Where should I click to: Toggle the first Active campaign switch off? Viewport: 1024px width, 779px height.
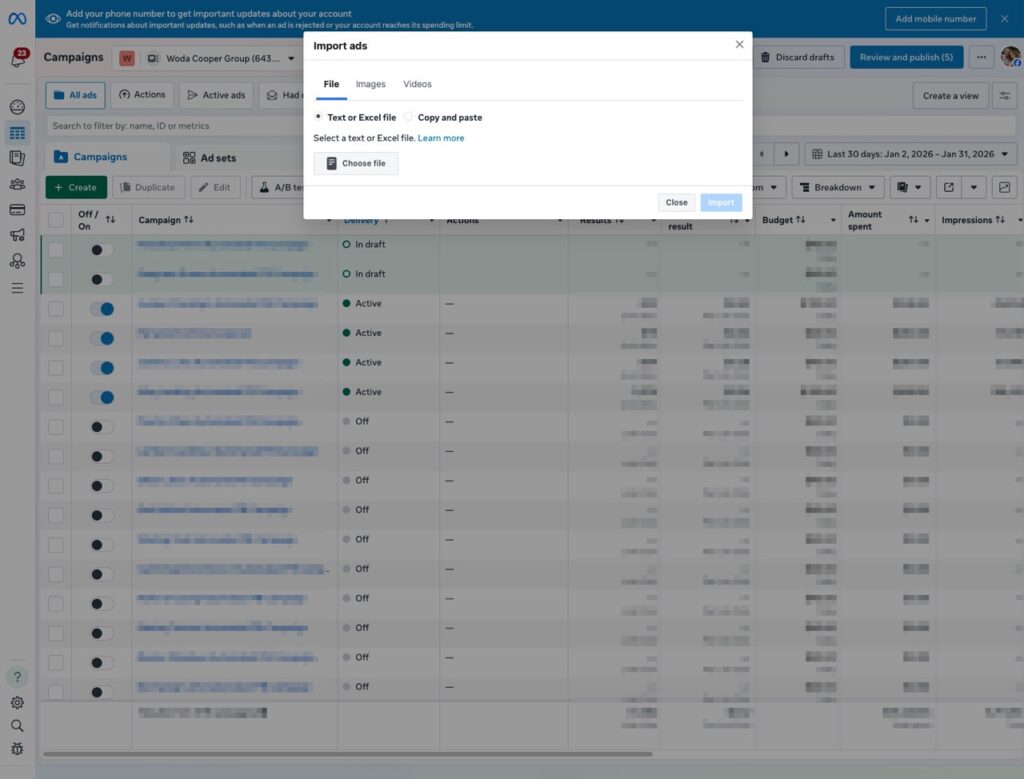coord(101,309)
